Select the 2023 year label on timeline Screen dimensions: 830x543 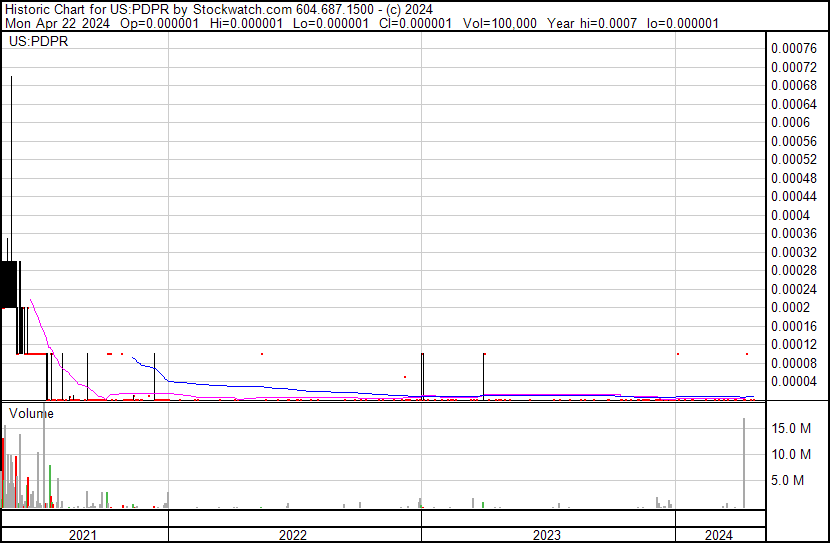pyautogui.click(x=547, y=535)
